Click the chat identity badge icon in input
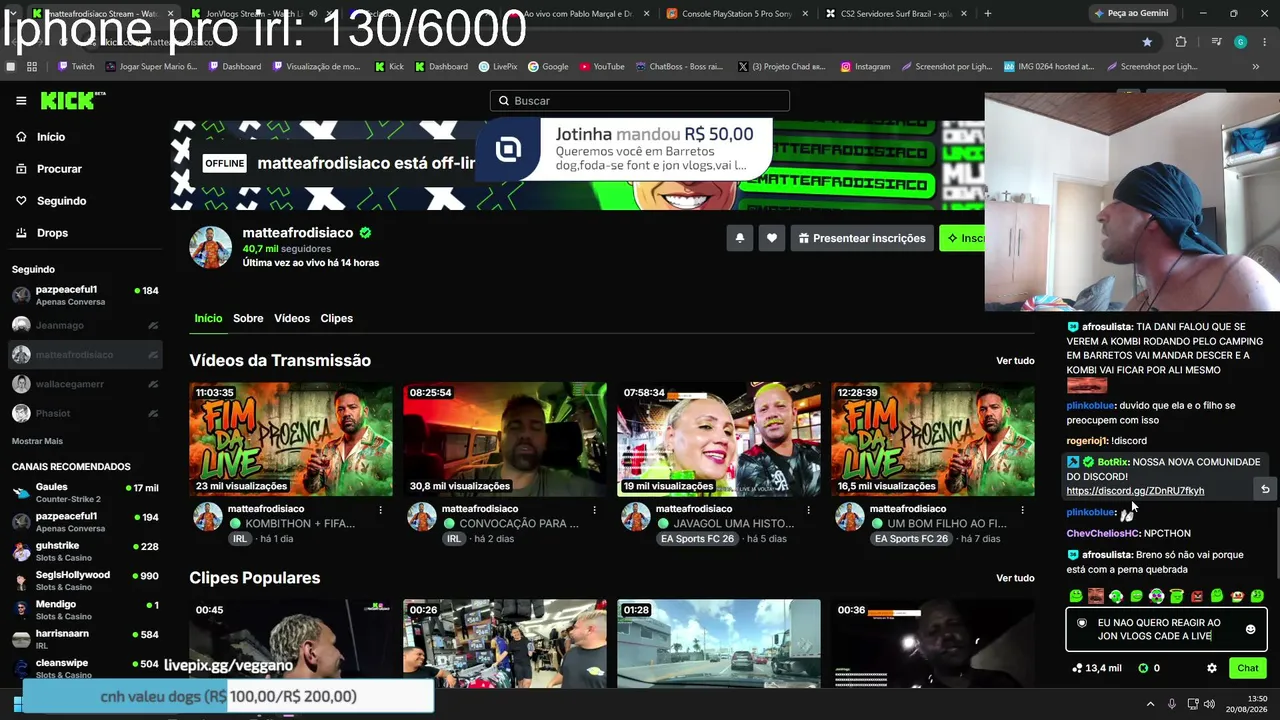 (1081, 623)
